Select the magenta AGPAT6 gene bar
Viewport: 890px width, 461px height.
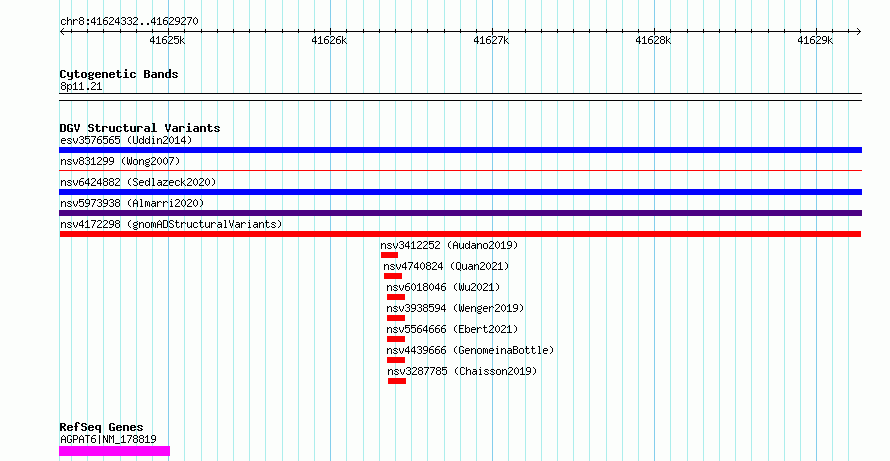114,451
